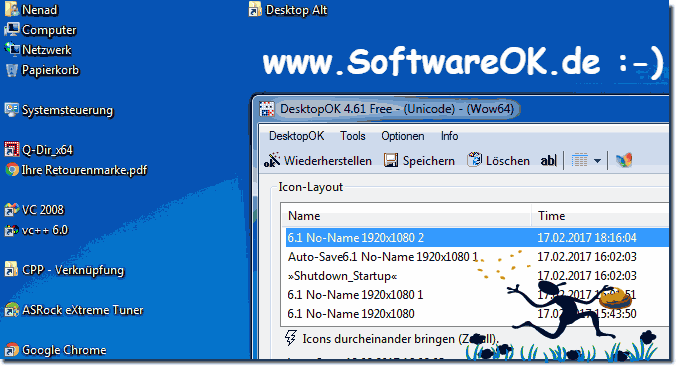The image size is (676, 366).
Task: Click the Wiederherstellen restore toolbar icon
Action: pyautogui.click(x=272, y=160)
